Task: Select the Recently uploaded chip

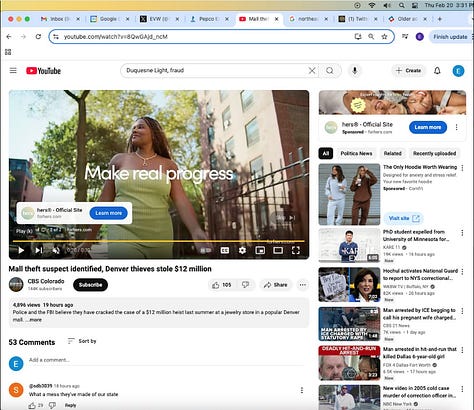Action: pyautogui.click(x=434, y=153)
